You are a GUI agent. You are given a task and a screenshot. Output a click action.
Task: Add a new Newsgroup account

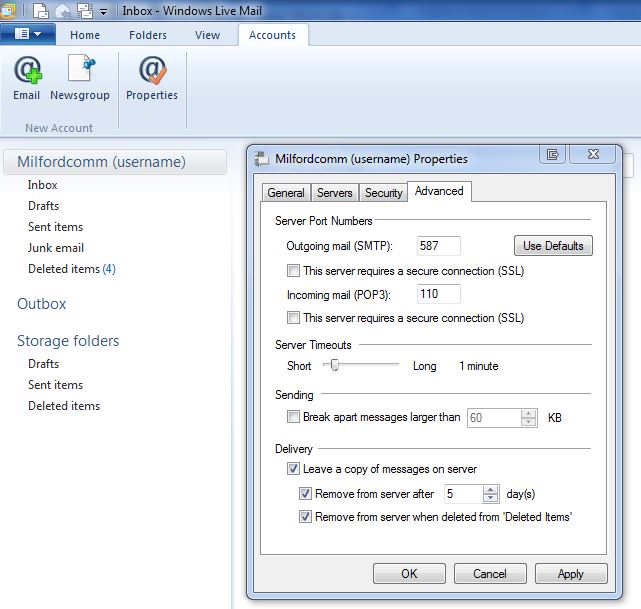(x=80, y=78)
